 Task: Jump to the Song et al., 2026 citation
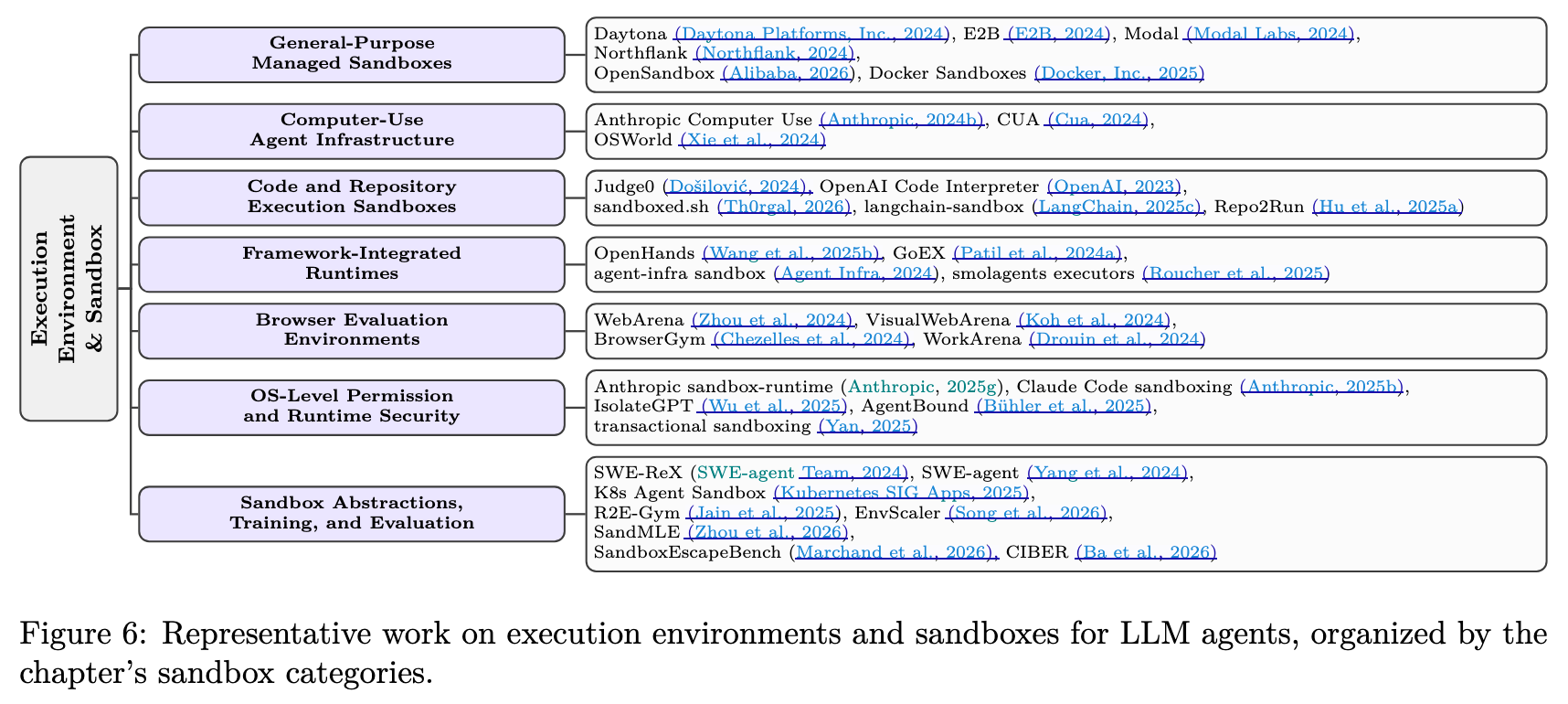tap(1028, 513)
